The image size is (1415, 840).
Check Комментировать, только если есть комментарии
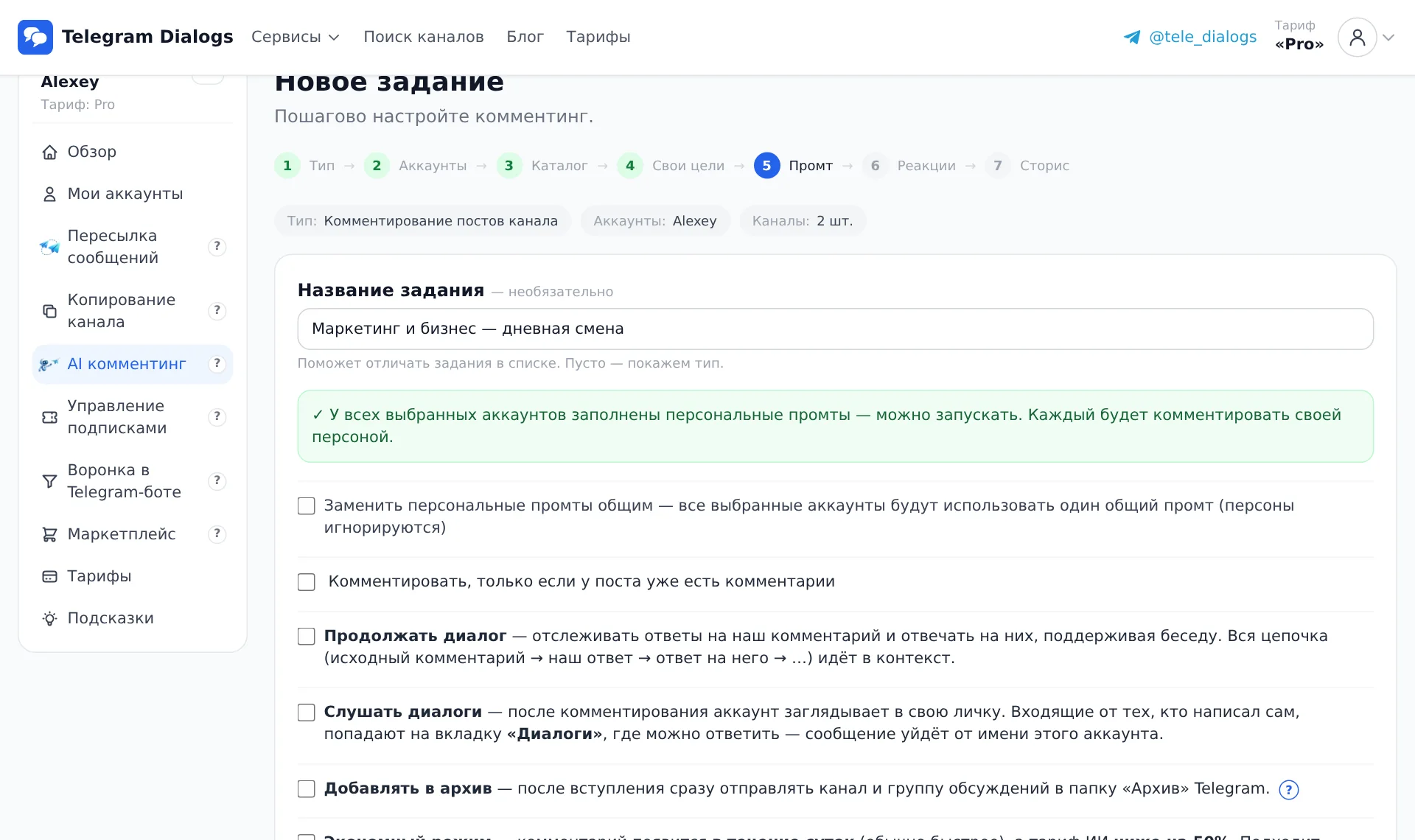(307, 582)
